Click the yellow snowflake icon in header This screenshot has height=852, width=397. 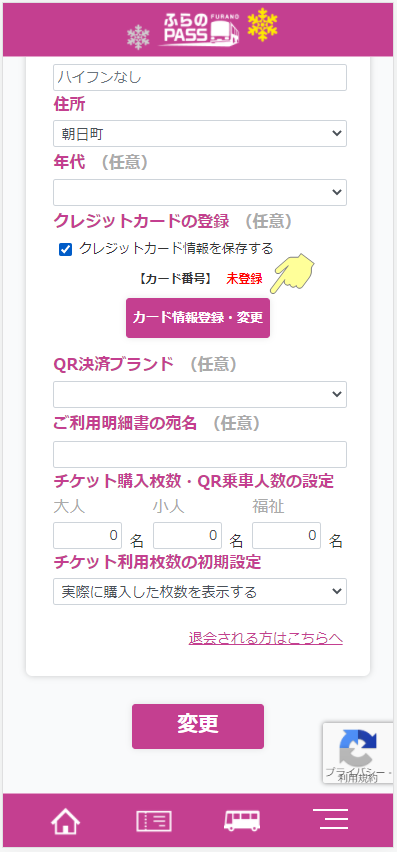(262, 25)
